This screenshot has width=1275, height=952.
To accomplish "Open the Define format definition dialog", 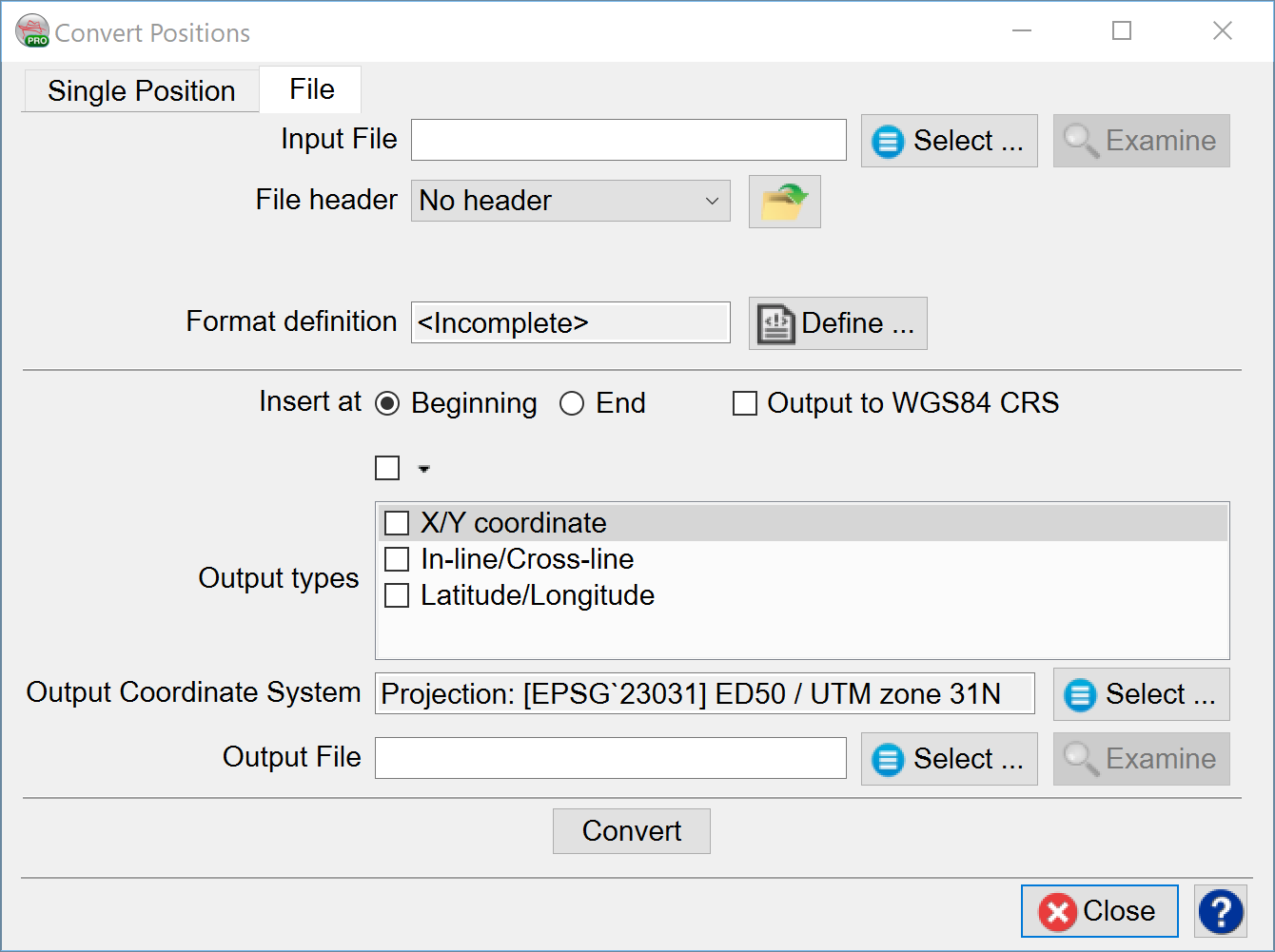I will [x=837, y=323].
